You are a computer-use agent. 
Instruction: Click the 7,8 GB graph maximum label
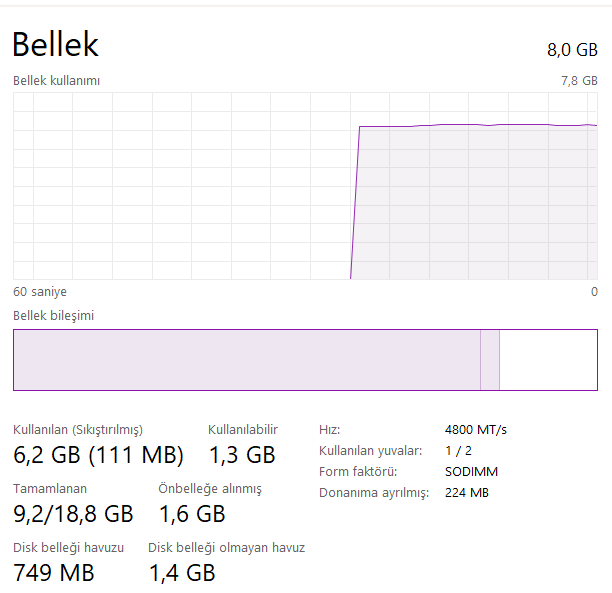click(x=579, y=80)
